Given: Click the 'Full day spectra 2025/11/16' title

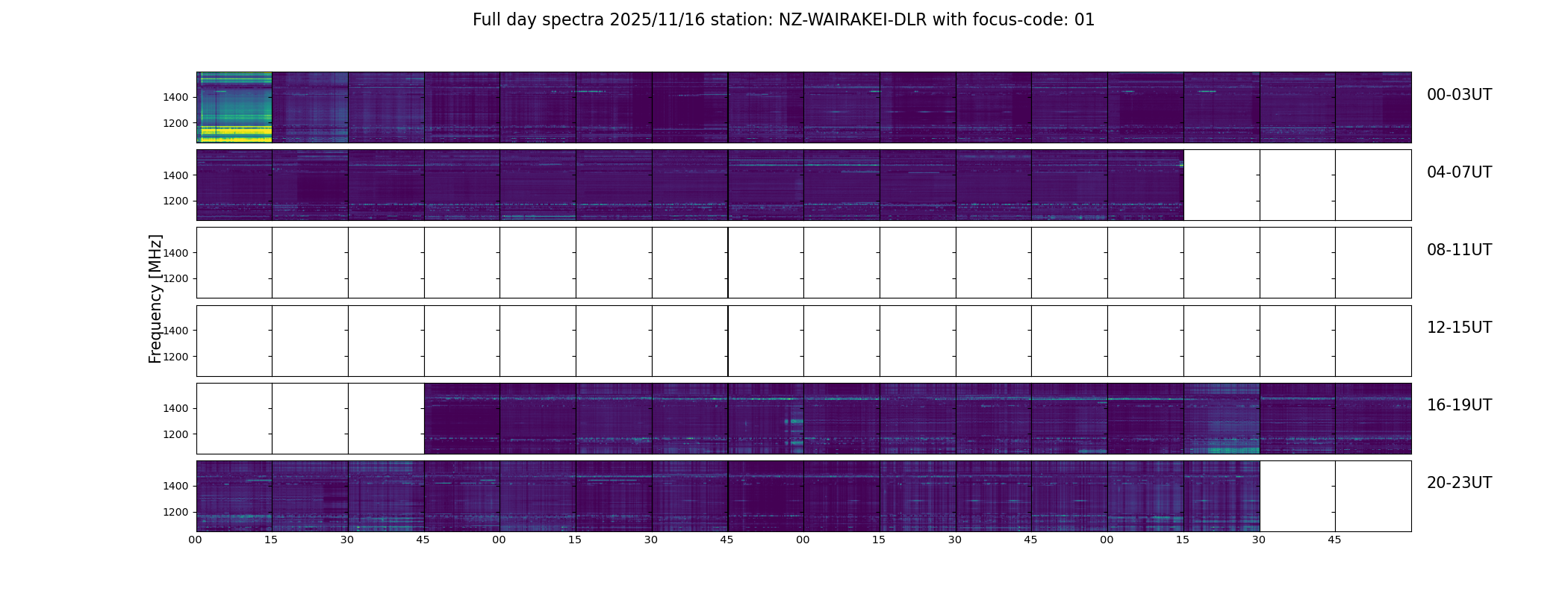Looking at the screenshot, I should tap(783, 20).
